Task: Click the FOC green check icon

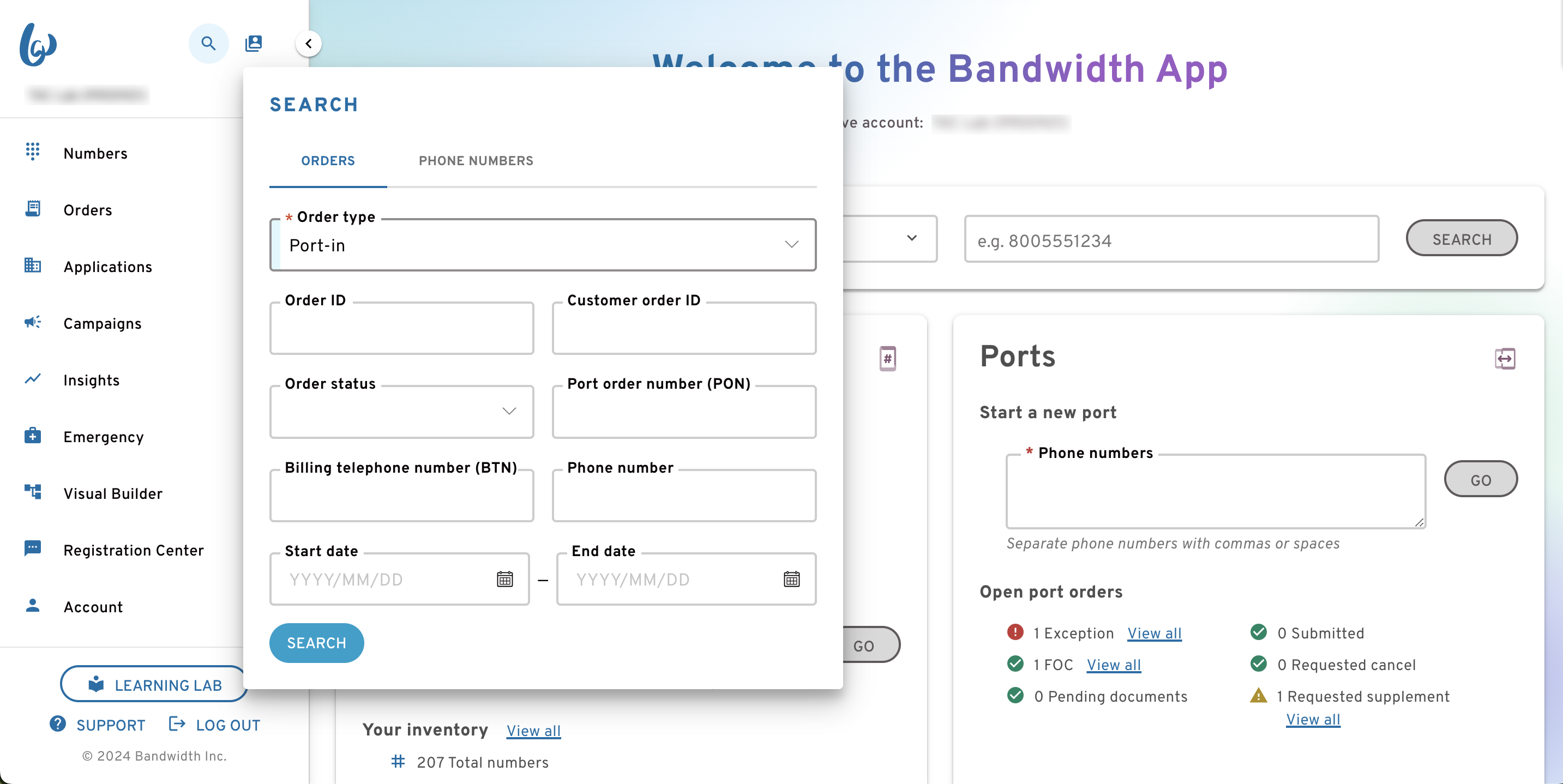Action: coord(1015,664)
